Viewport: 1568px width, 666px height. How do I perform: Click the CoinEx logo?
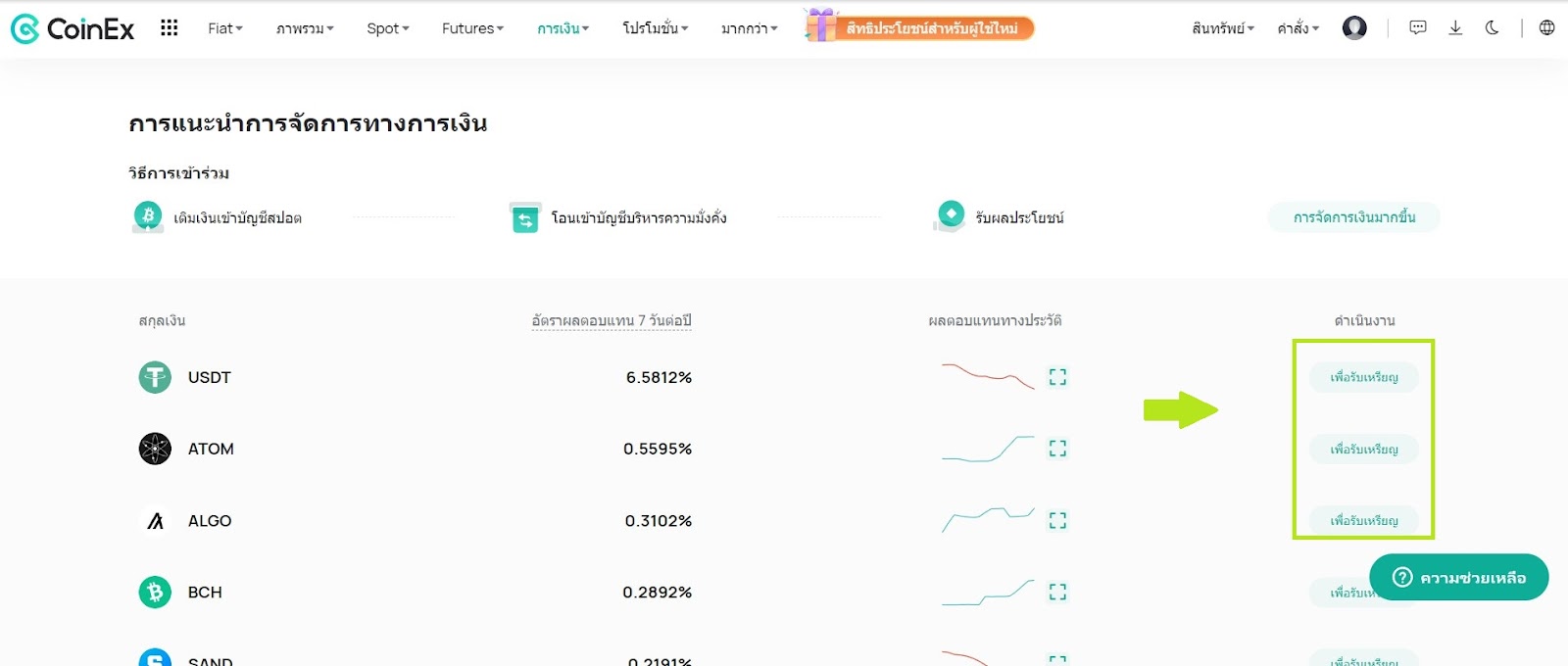point(73,28)
